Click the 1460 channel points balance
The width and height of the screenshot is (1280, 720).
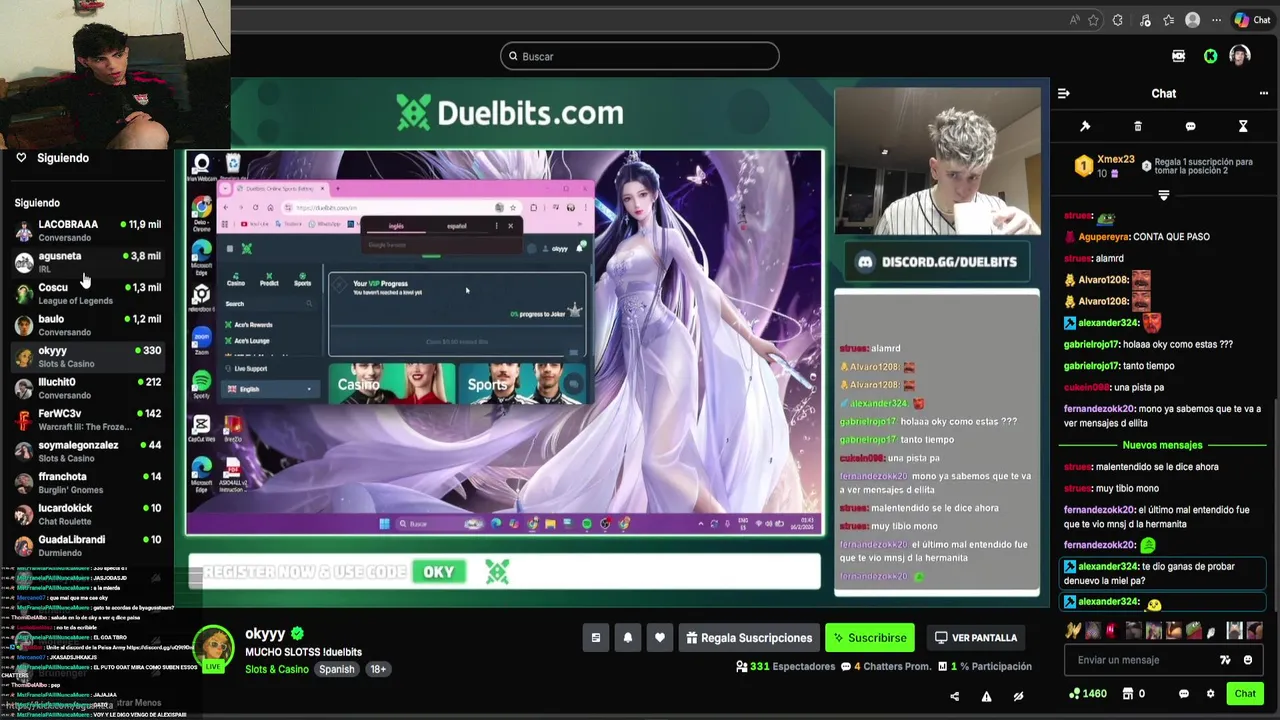[1088, 693]
